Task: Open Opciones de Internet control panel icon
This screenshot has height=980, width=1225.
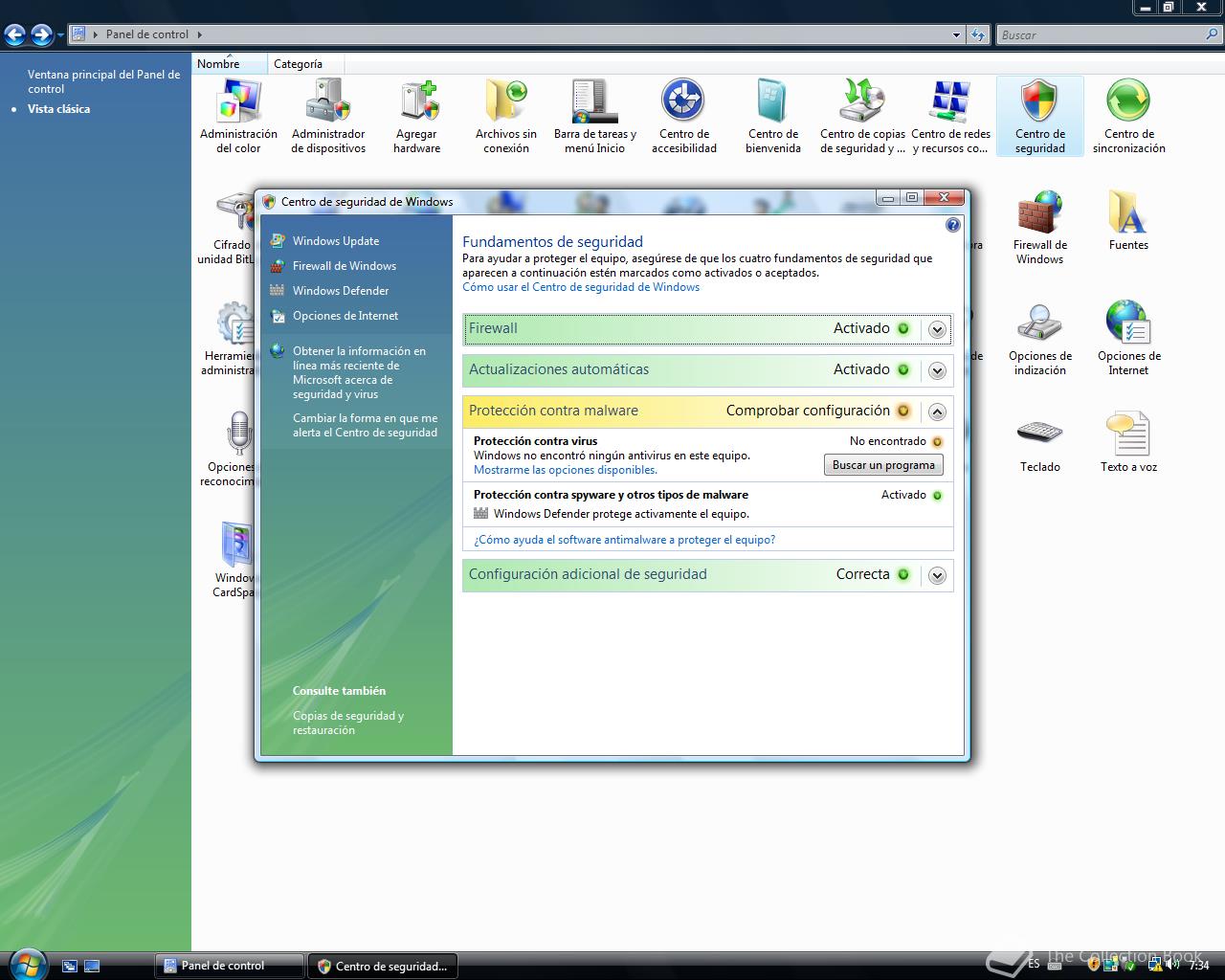Action: click(x=1128, y=338)
